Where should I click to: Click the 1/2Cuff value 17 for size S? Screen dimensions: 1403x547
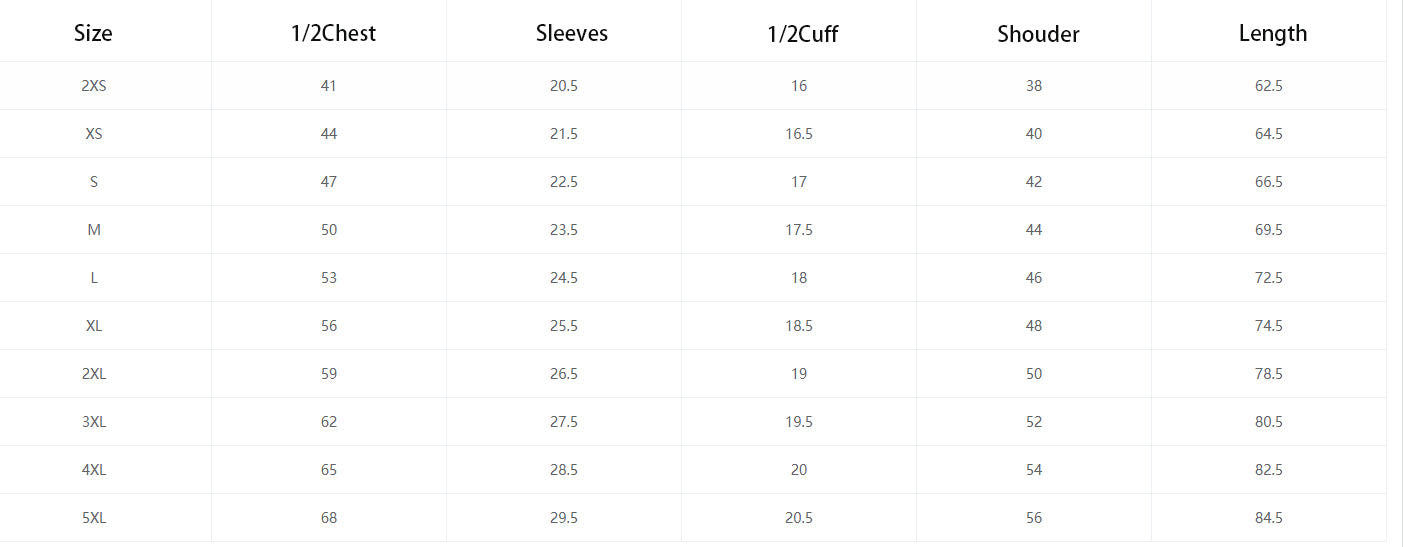coord(799,182)
